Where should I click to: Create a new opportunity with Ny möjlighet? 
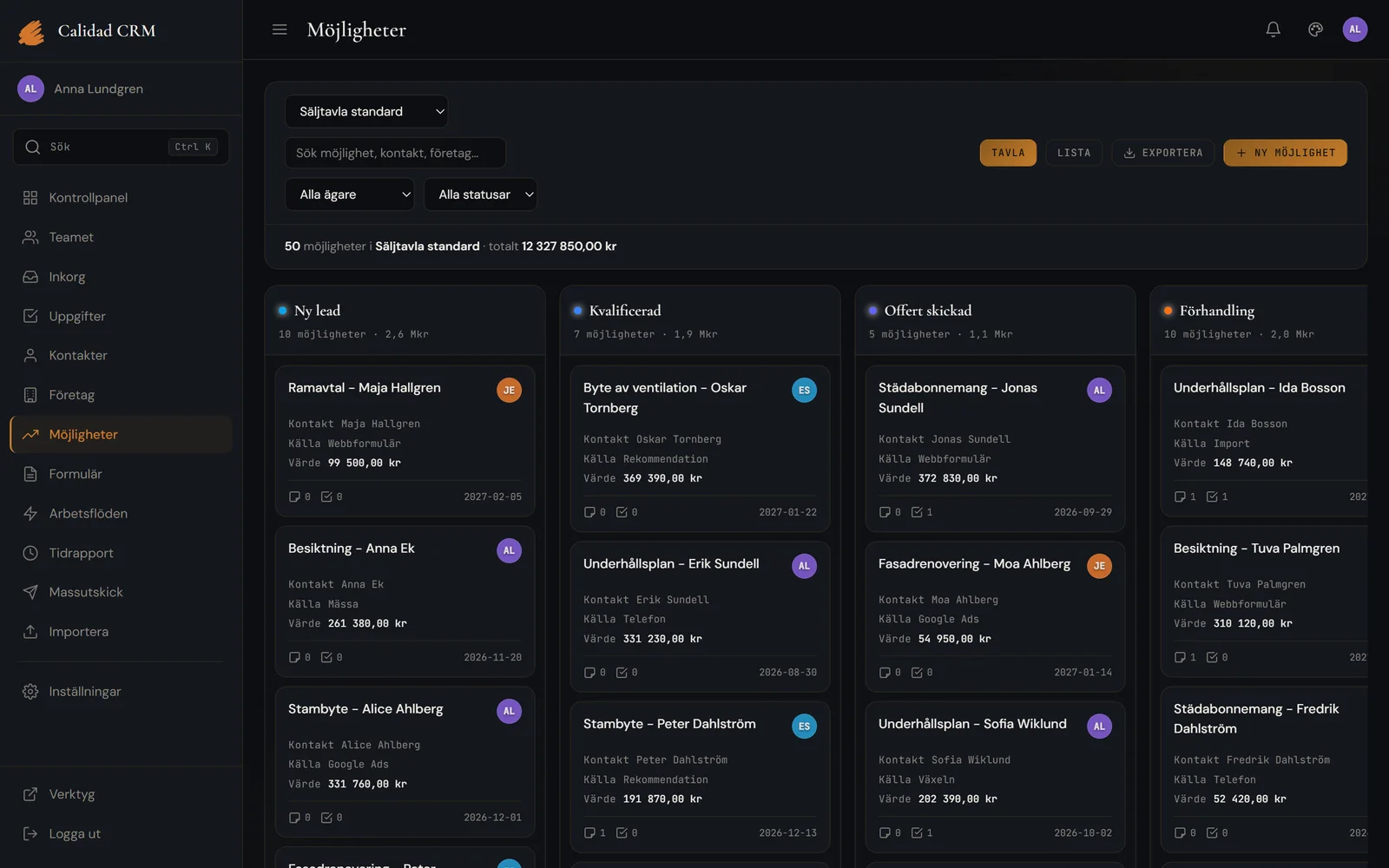pos(1285,153)
